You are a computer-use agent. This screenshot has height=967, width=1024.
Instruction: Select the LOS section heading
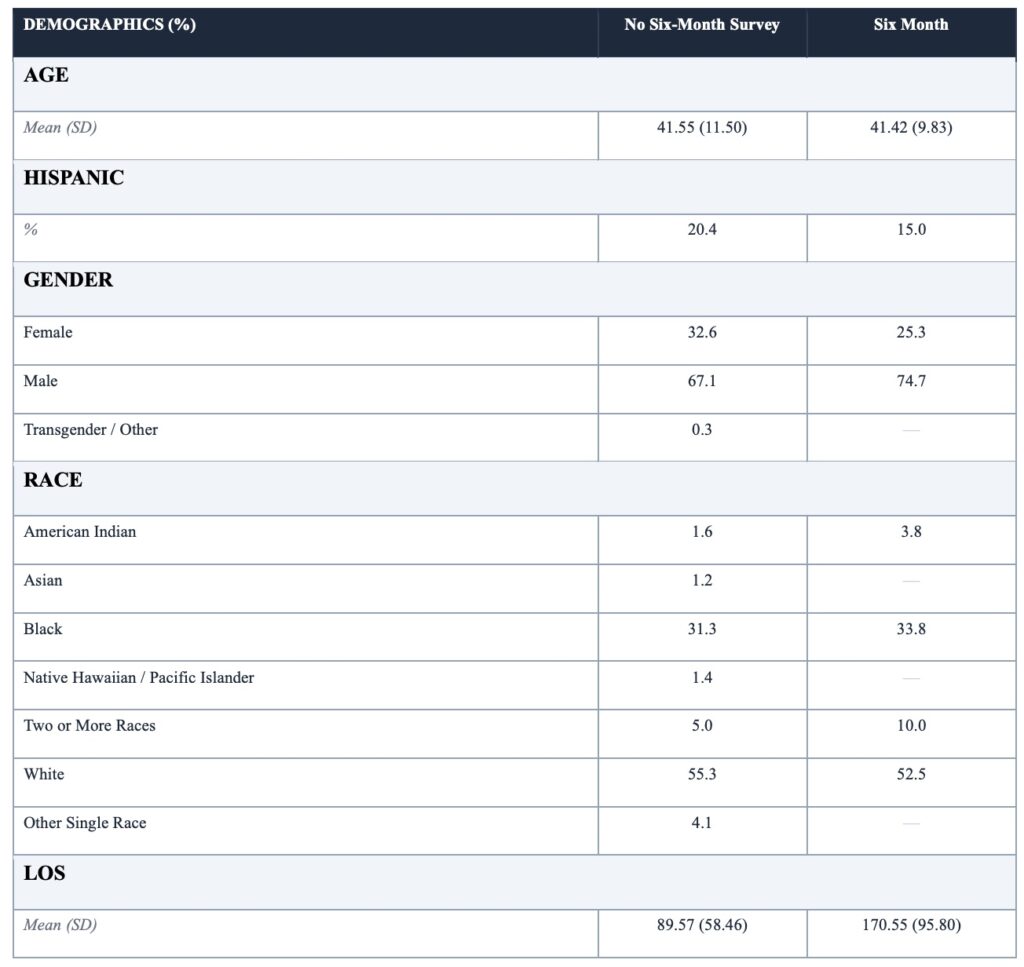coord(45,873)
